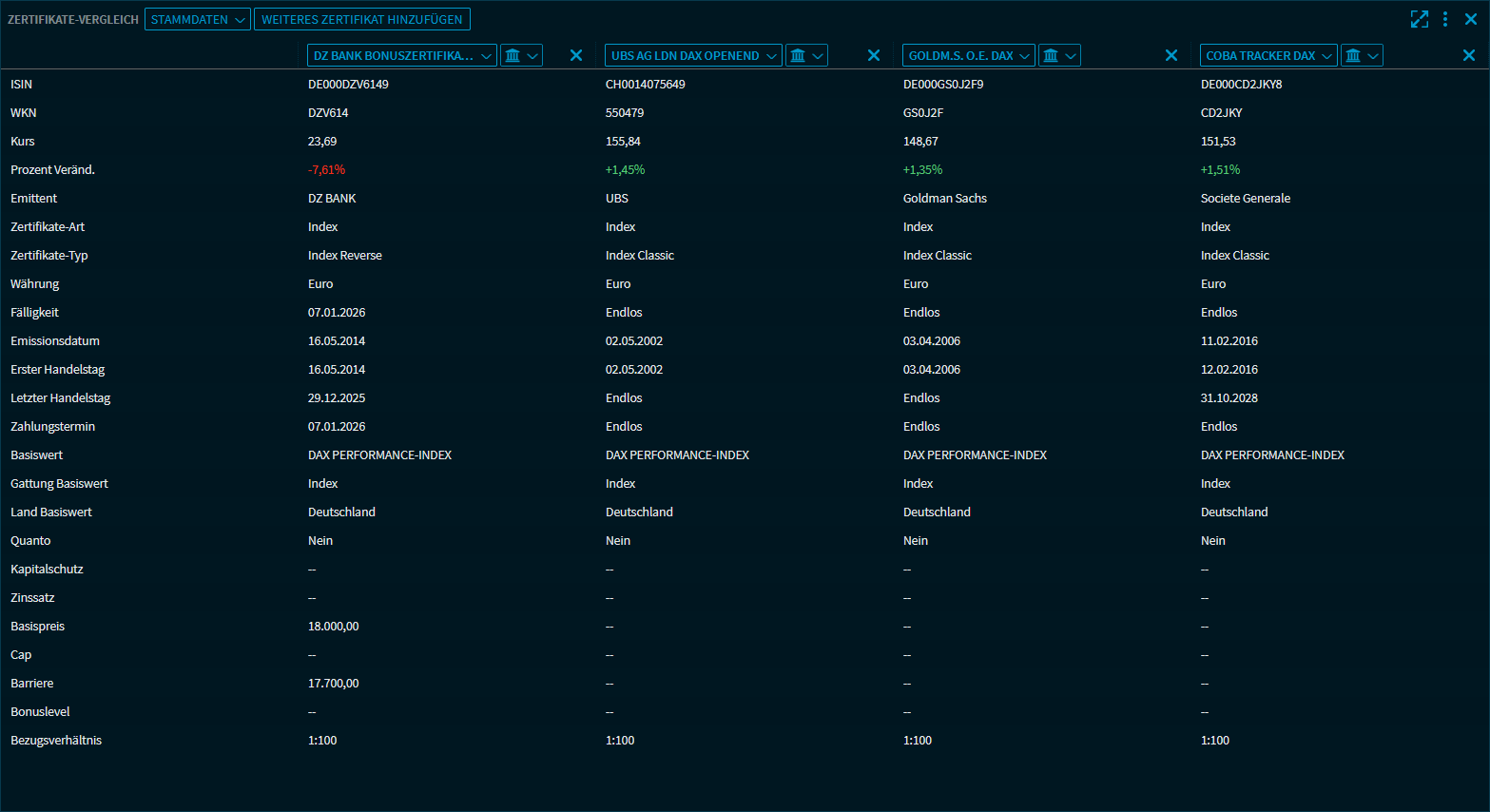This screenshot has width=1490, height=812.
Task: Open DZ BANK BONUSZERTIFIKA... certificate dropdown
Action: coord(401,55)
